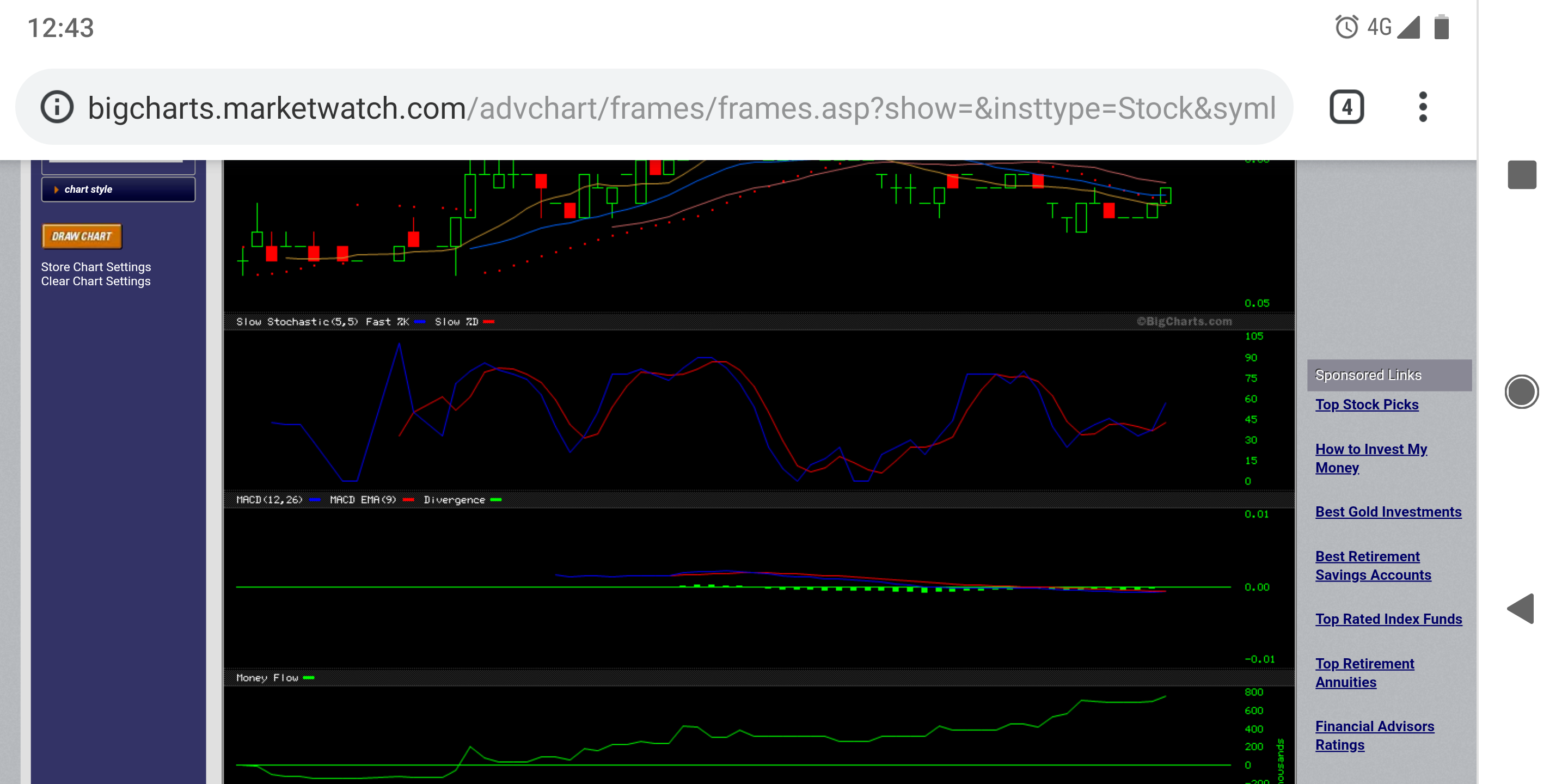This screenshot has height=784, width=1568.
Task: Tap the 4G signal strength icon
Action: [x=1408, y=27]
